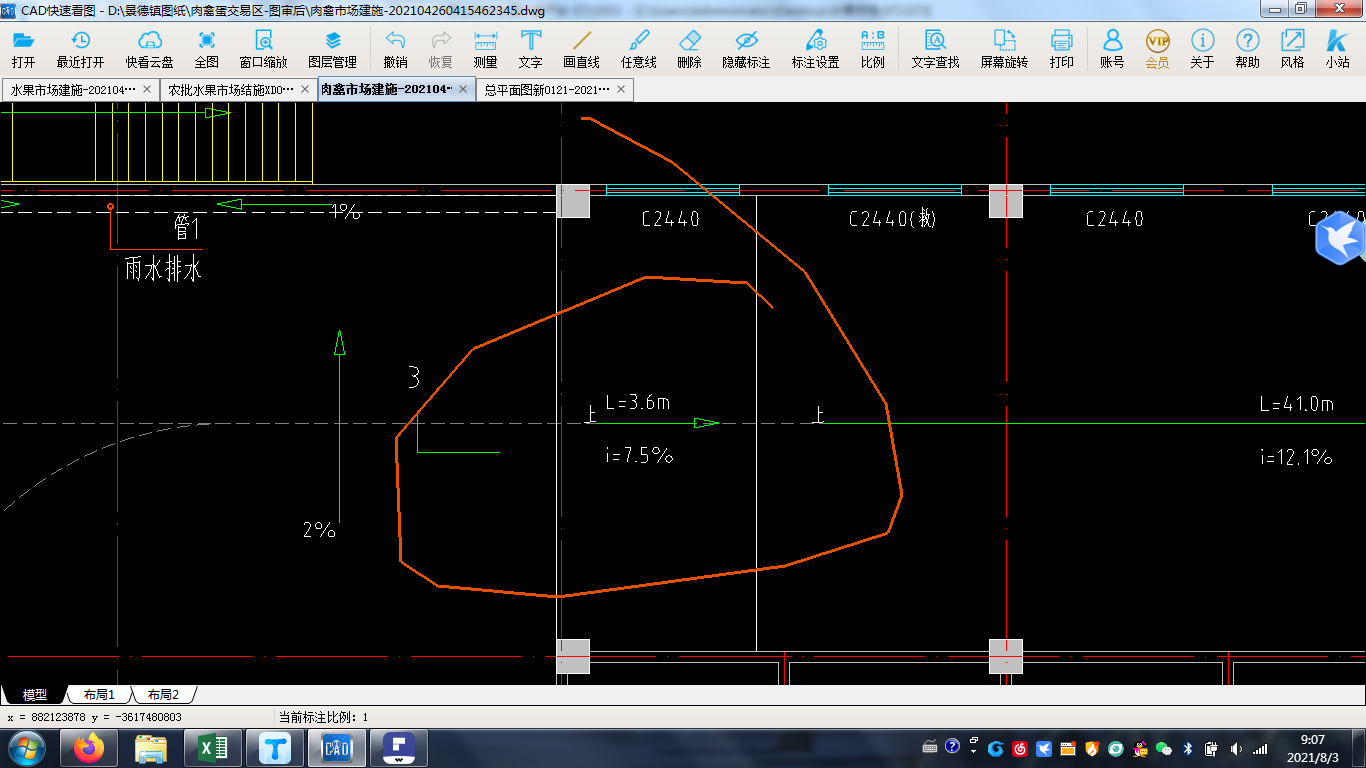This screenshot has height=768, width=1366.
Task: Click the WeChat tray icon
Action: [1163, 748]
